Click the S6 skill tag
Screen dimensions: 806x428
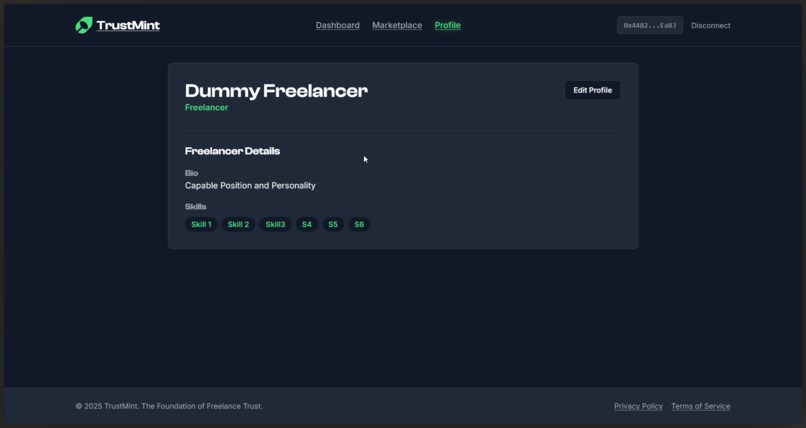[359, 225]
